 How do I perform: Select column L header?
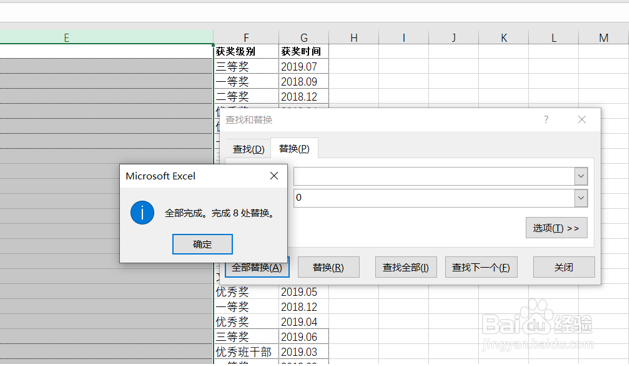point(554,37)
